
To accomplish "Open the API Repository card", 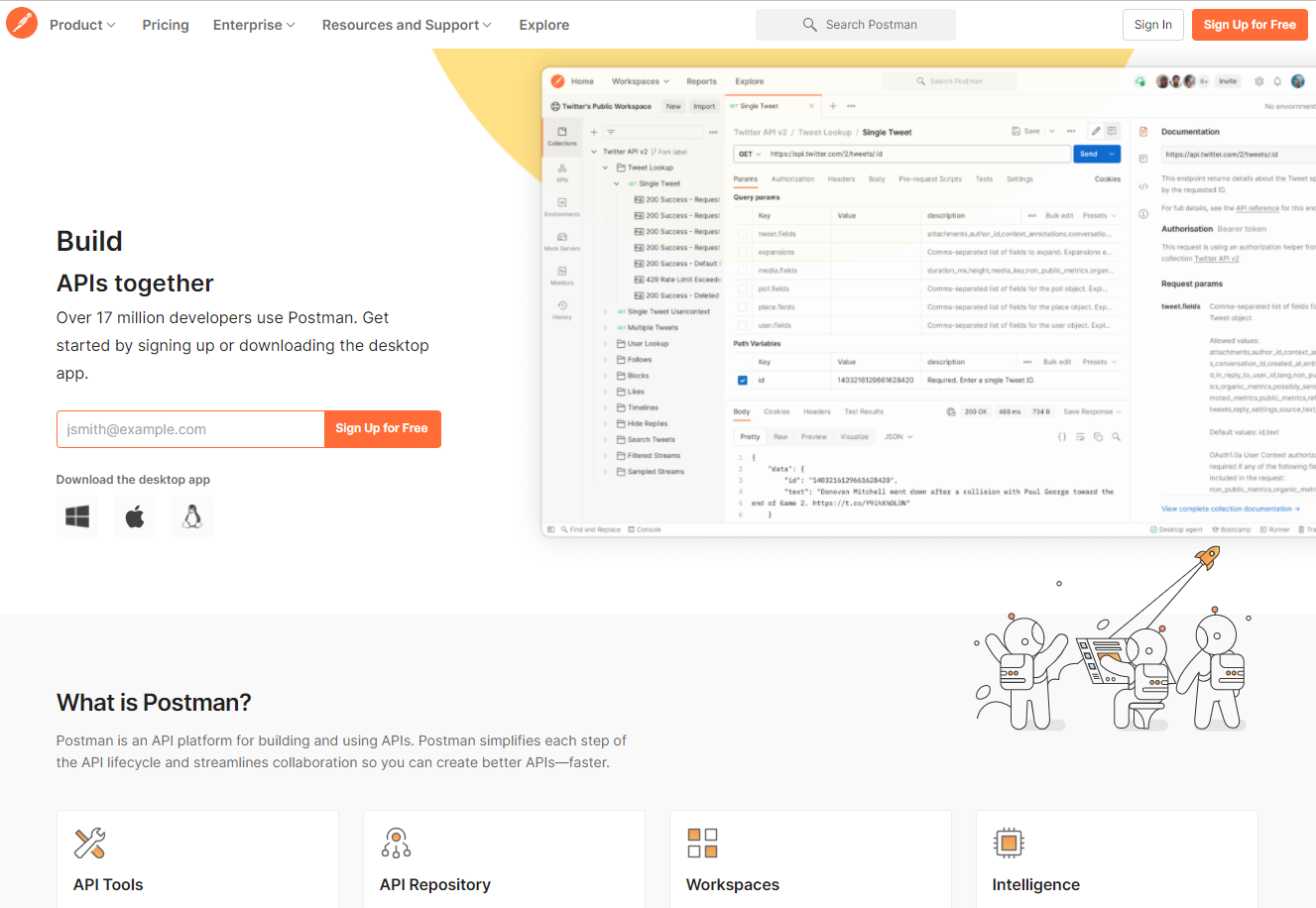I will point(504,859).
